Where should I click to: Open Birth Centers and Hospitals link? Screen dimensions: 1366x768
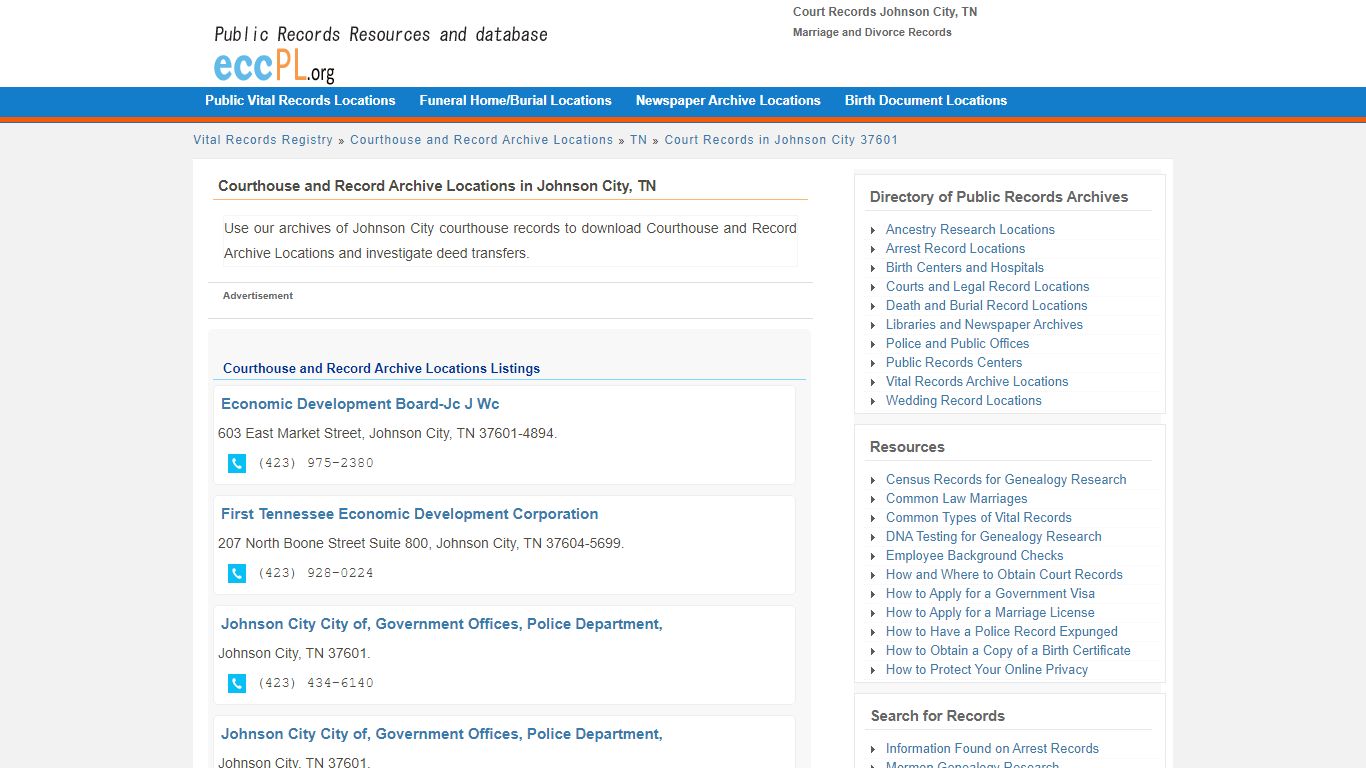[965, 267]
